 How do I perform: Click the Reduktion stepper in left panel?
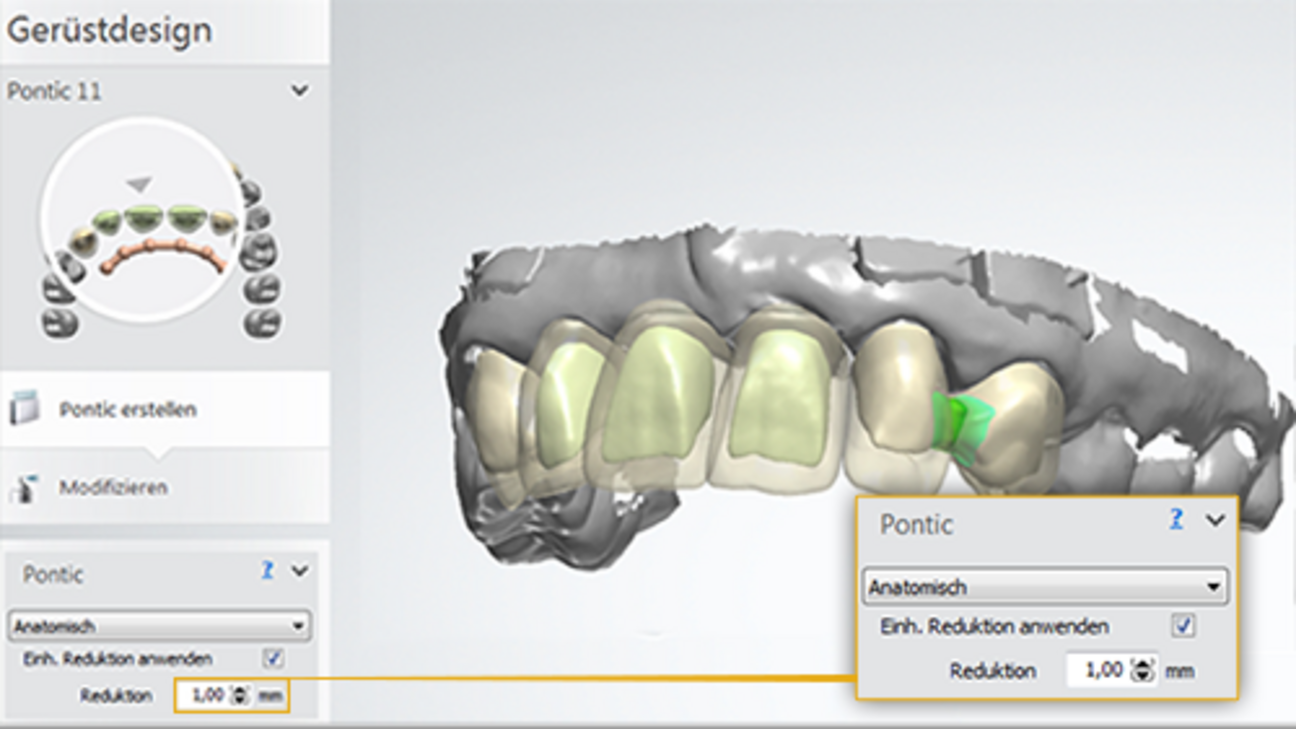239,695
